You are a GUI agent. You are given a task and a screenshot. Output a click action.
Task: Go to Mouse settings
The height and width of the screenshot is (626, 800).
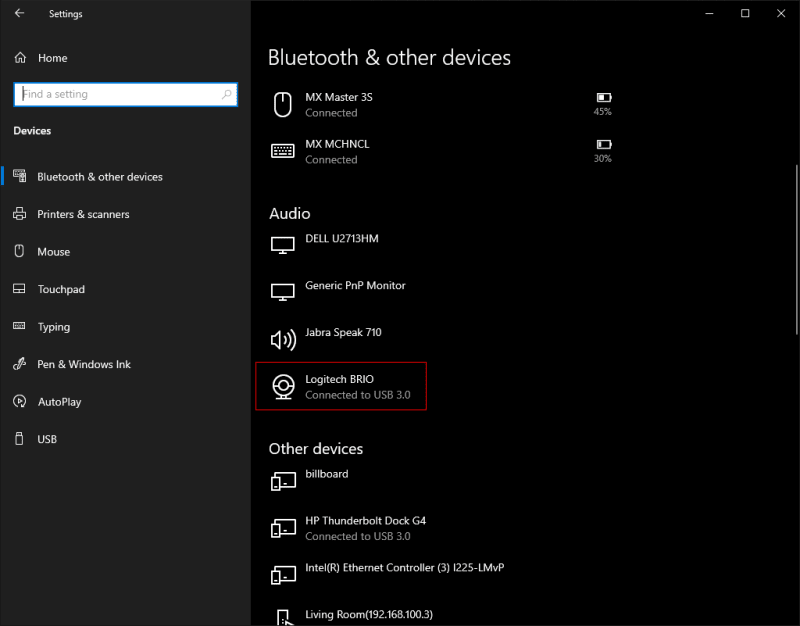(54, 252)
